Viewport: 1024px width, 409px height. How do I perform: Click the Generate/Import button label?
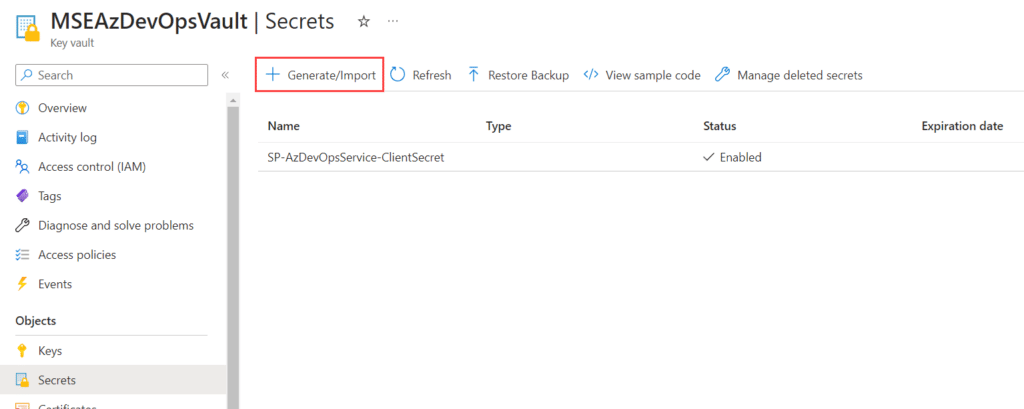click(331, 75)
